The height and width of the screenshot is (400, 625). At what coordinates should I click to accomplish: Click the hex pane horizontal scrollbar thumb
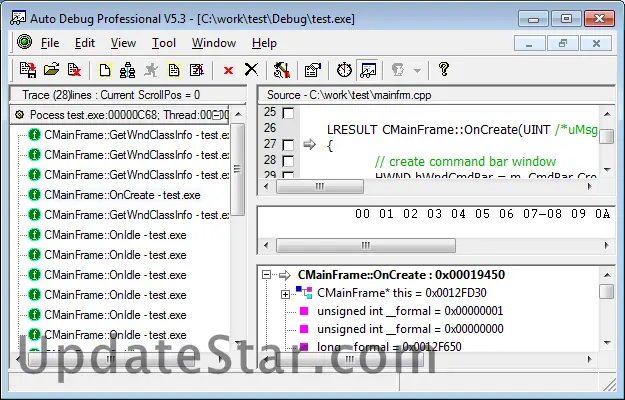(366, 245)
